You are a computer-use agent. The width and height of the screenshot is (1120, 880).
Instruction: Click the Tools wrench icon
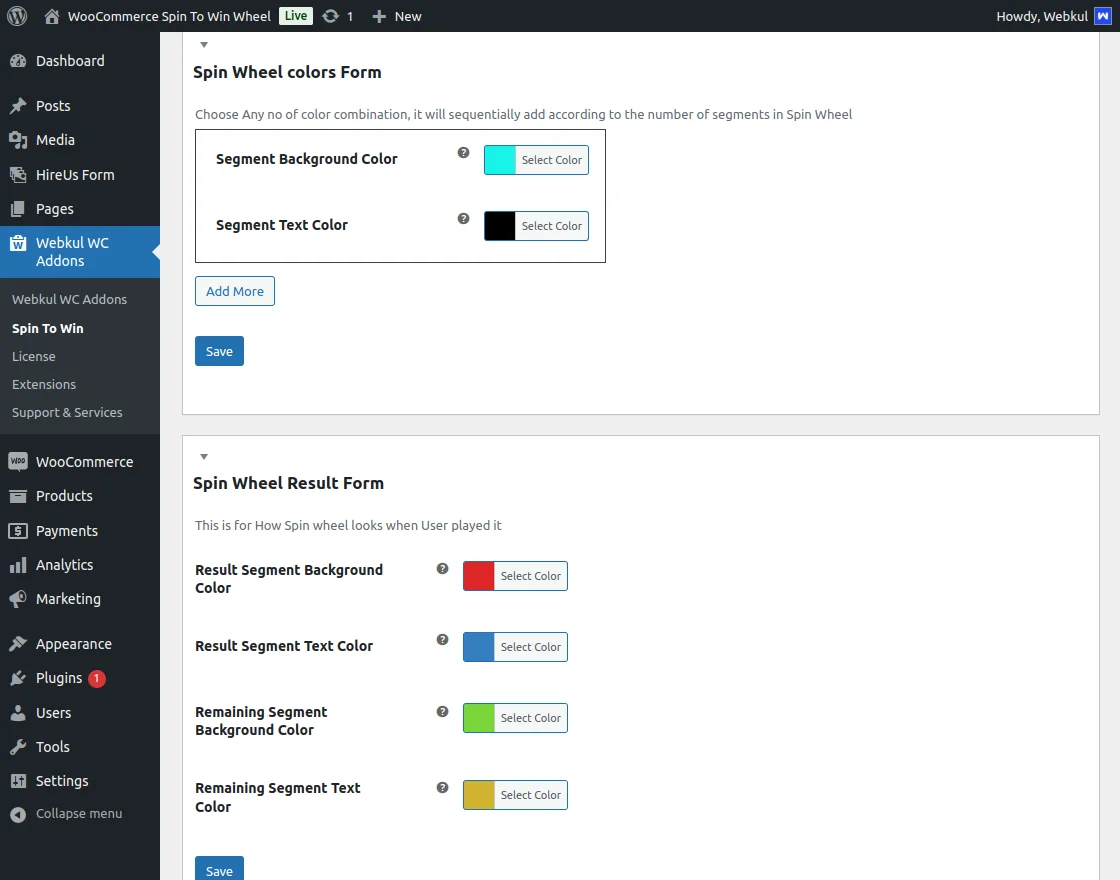coord(18,746)
